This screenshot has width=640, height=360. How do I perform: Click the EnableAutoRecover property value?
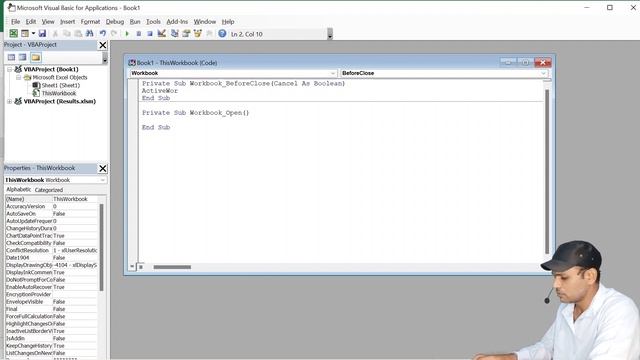click(x=75, y=287)
